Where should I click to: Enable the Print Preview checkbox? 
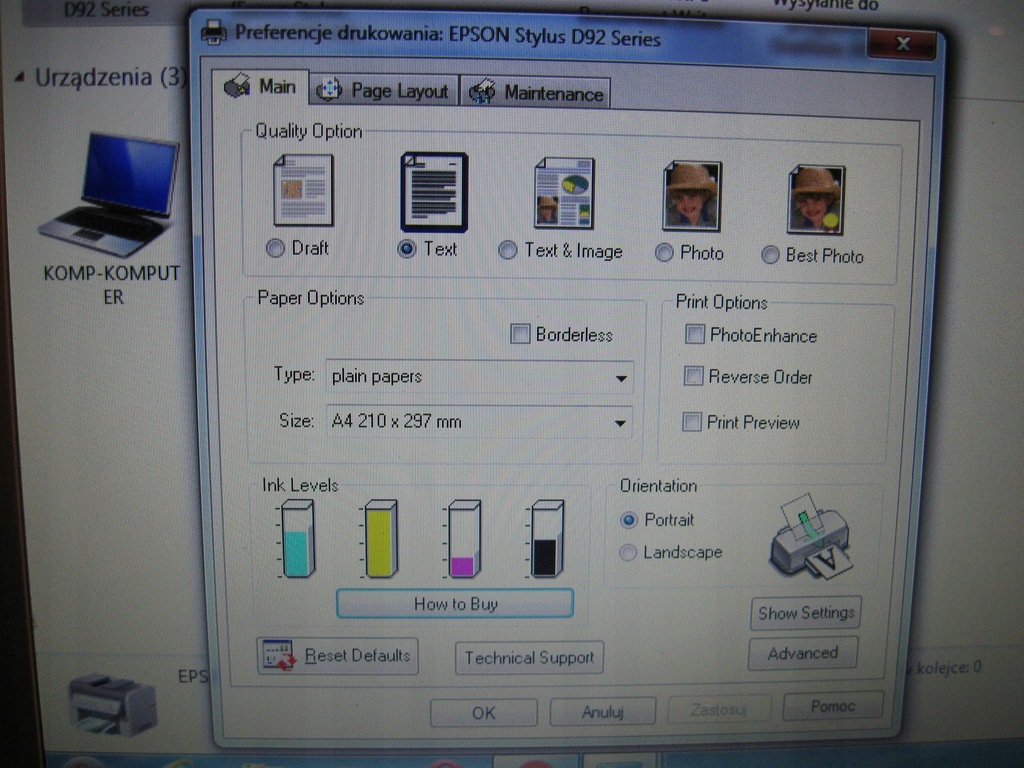click(692, 422)
